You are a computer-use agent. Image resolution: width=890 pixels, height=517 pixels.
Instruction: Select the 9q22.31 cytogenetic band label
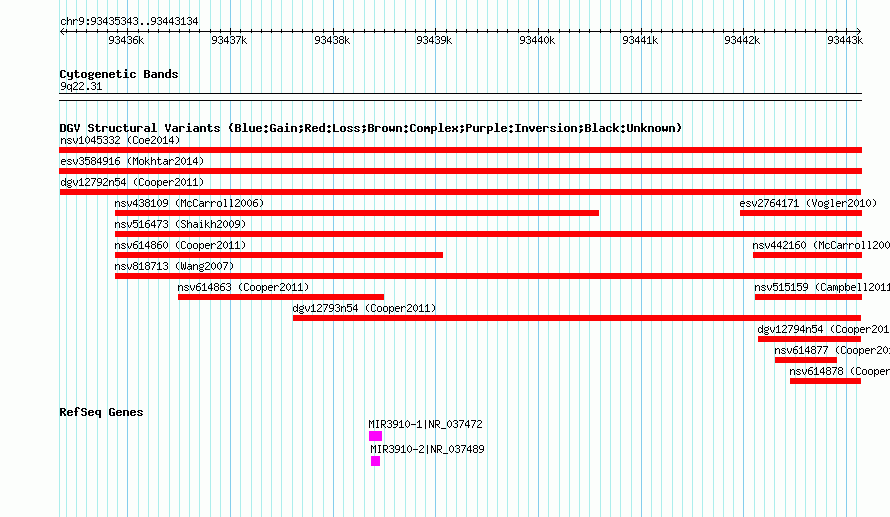81,86
